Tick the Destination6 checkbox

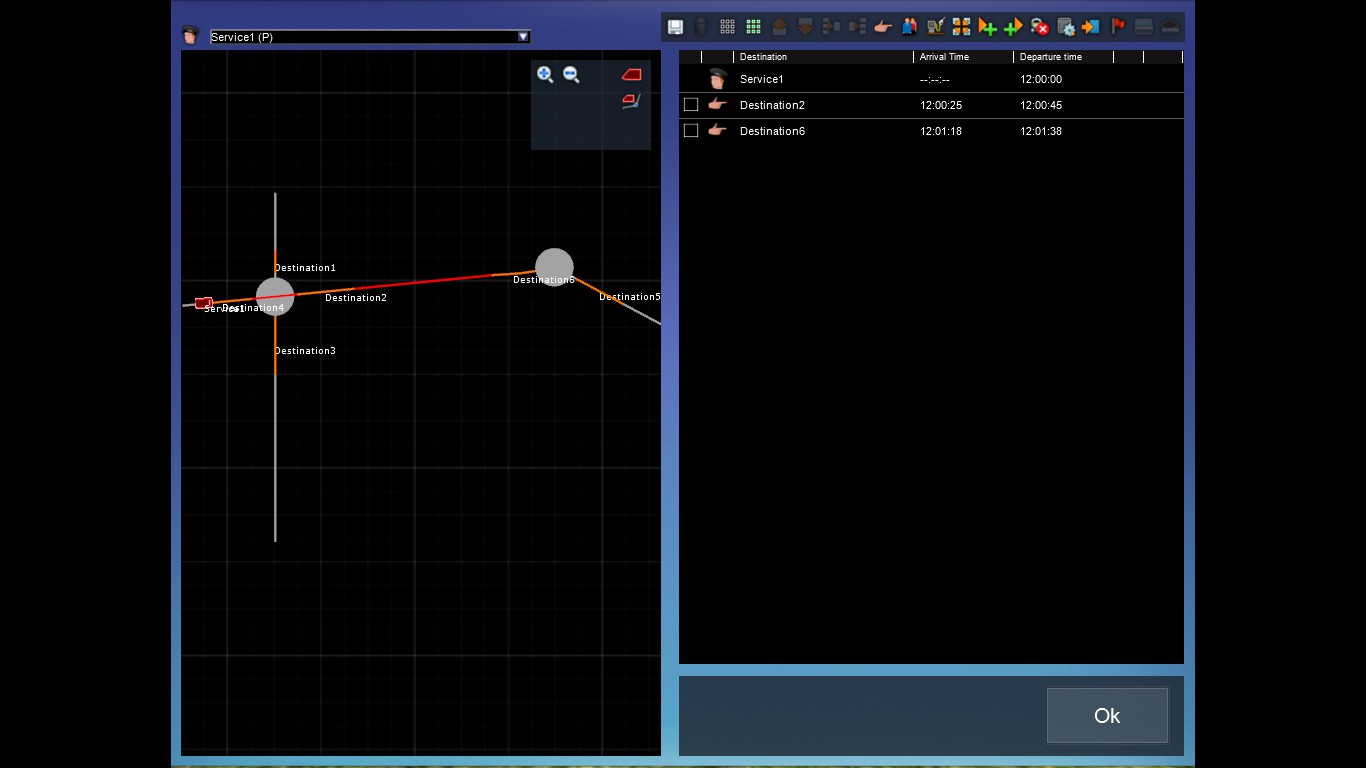click(691, 131)
